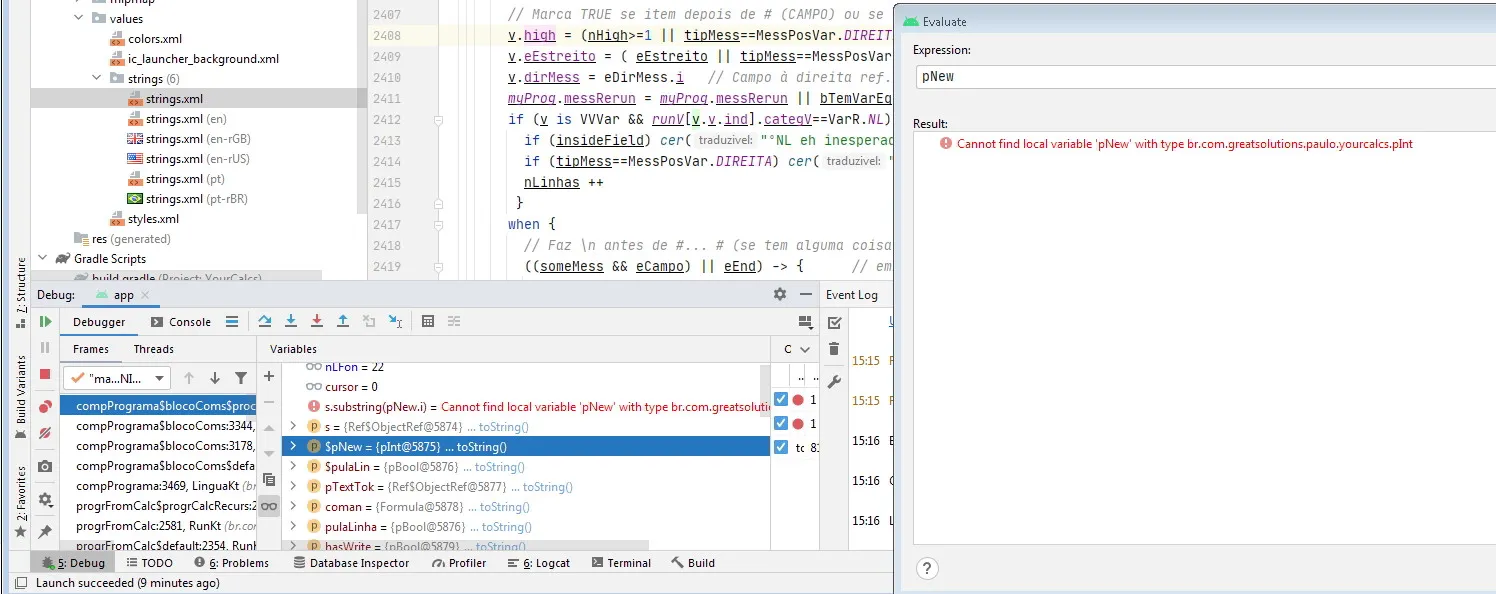Click the Event Log wrench settings icon

pos(834,381)
